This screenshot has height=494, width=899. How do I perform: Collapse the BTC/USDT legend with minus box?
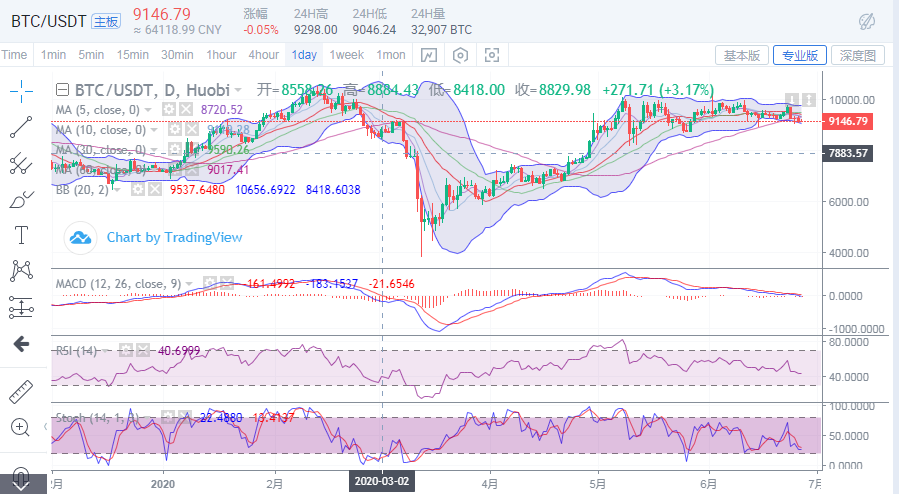click(62, 89)
